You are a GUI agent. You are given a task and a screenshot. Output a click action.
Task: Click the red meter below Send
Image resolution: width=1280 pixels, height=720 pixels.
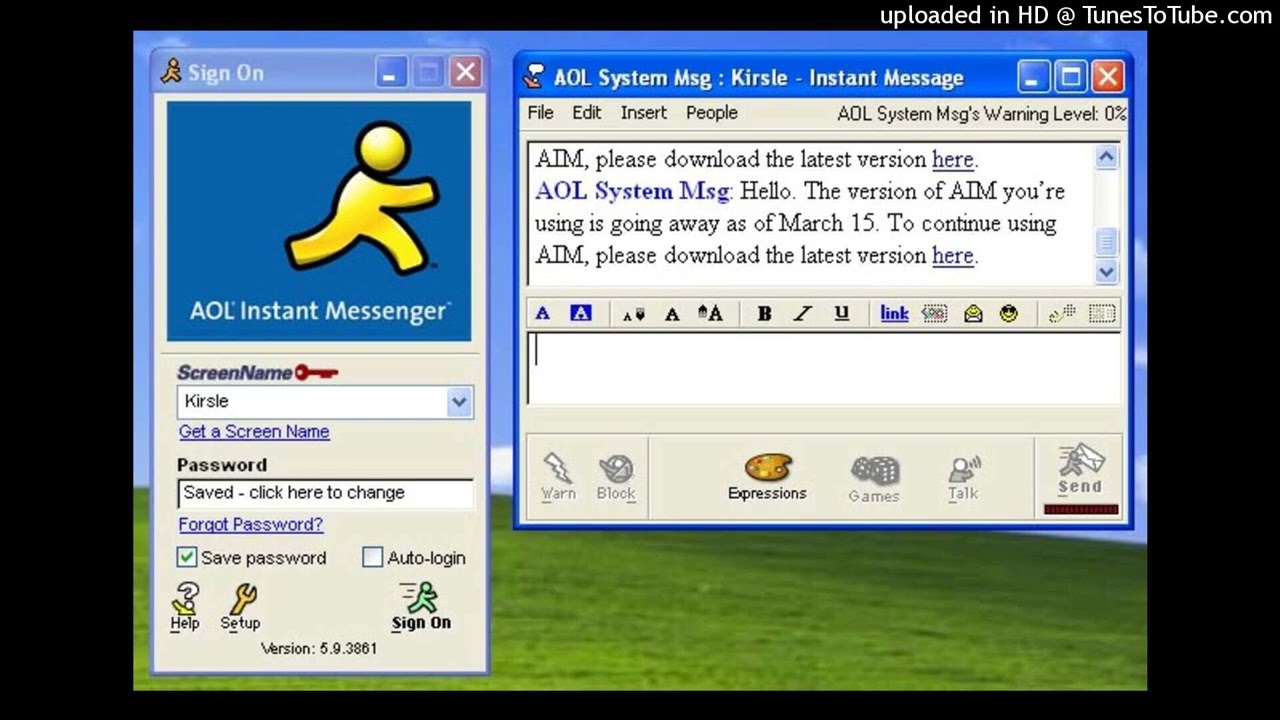pos(1080,510)
